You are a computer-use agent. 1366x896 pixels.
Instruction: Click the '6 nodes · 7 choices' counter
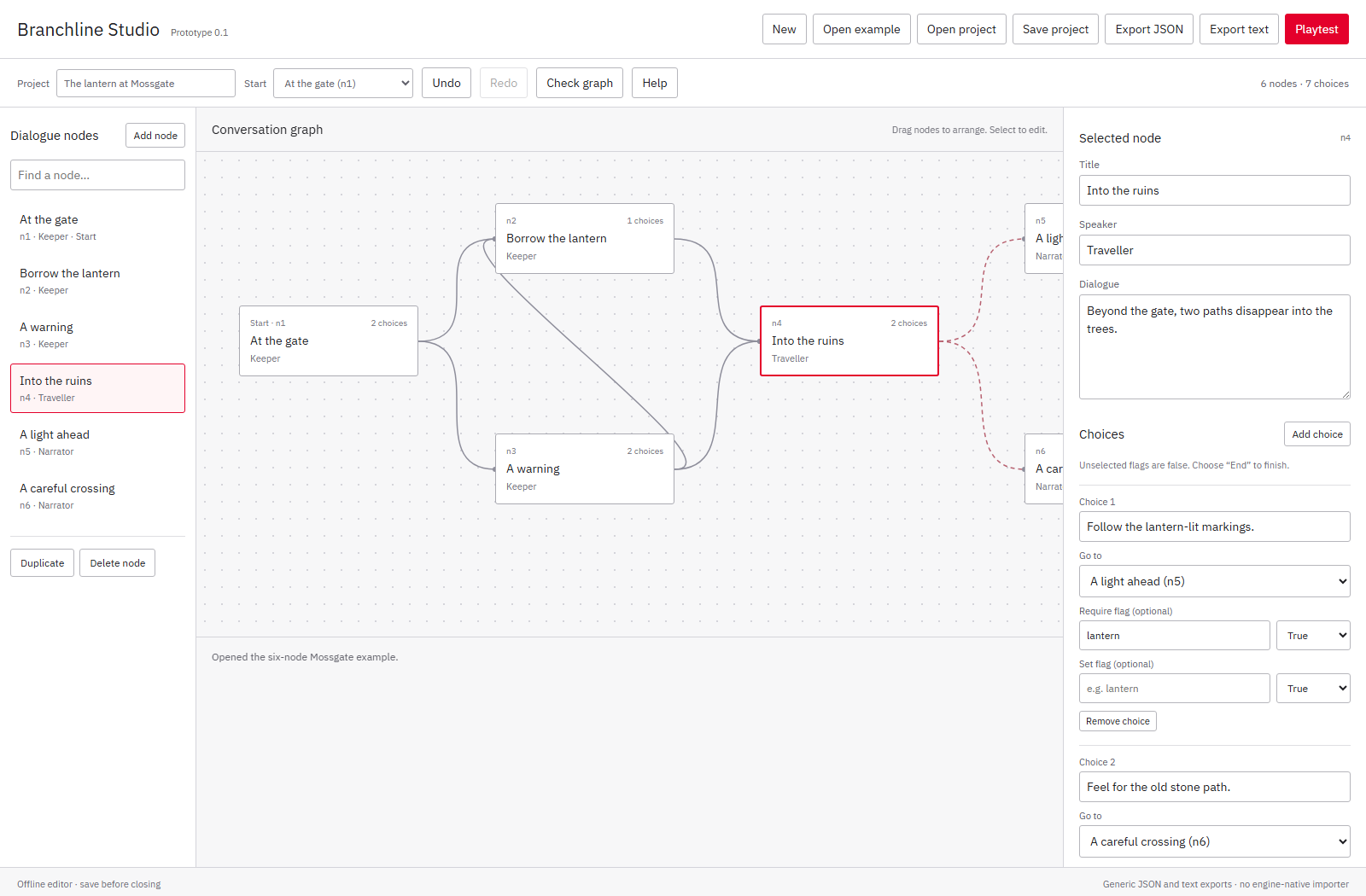(1305, 84)
